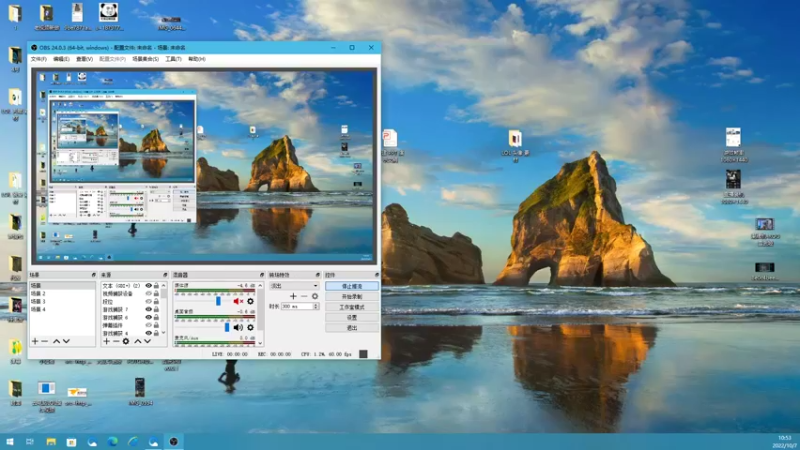Unmute the channel with the red speaker icon

238,302
